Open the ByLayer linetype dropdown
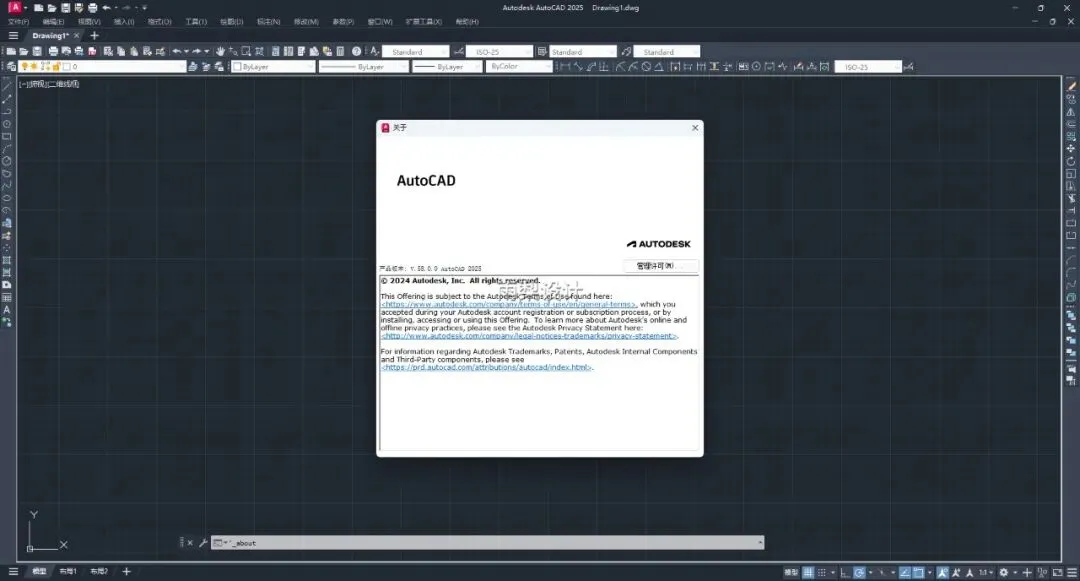This screenshot has width=1080, height=581. point(364,67)
